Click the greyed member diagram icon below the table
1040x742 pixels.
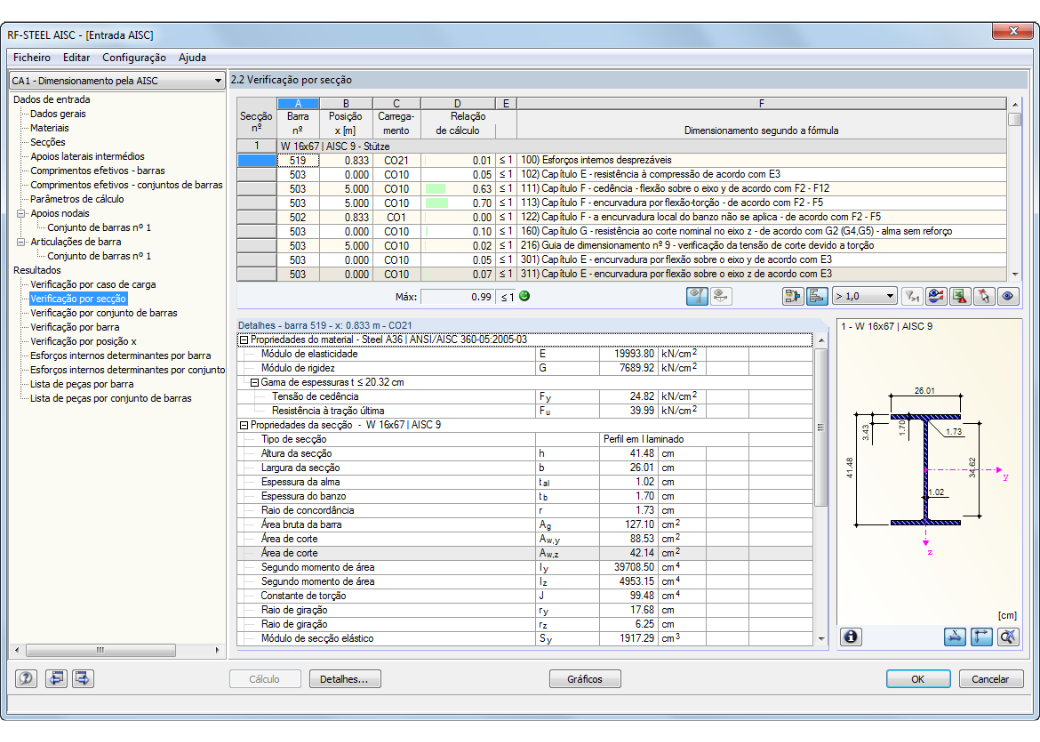click(720, 296)
